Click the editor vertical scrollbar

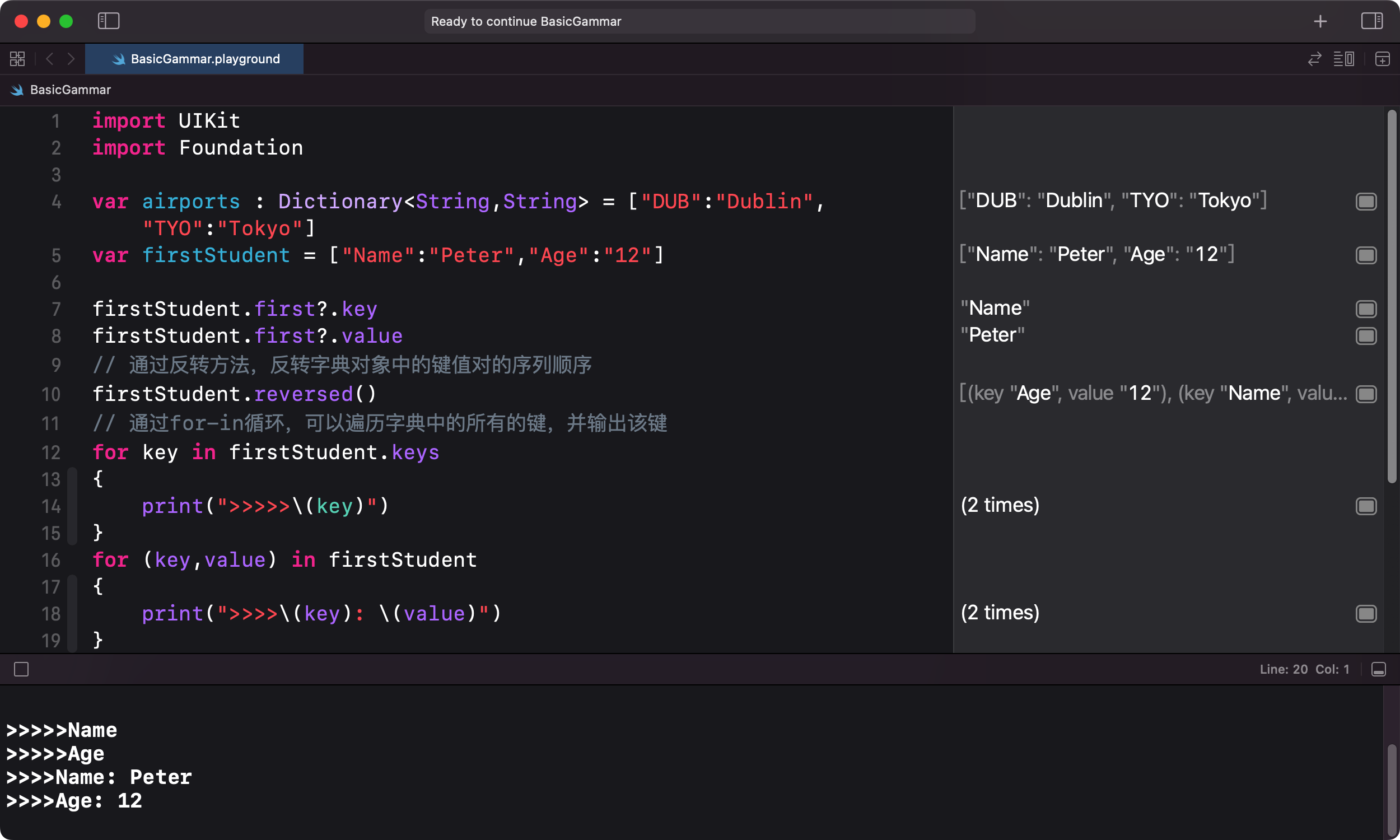click(1392, 297)
